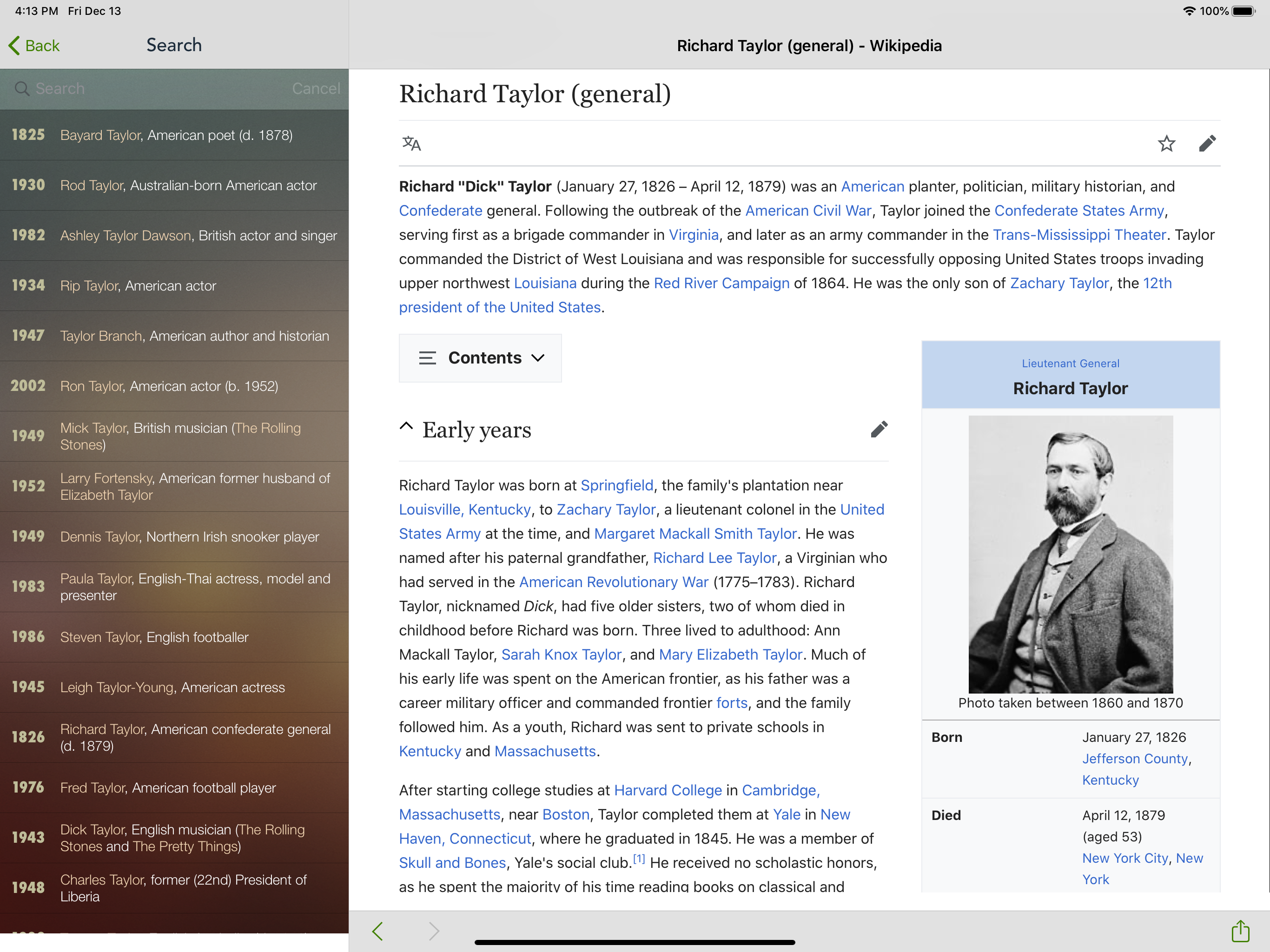The image size is (1270, 952).
Task: Open Ashley Taylor Dawson entry
Action: (174, 235)
